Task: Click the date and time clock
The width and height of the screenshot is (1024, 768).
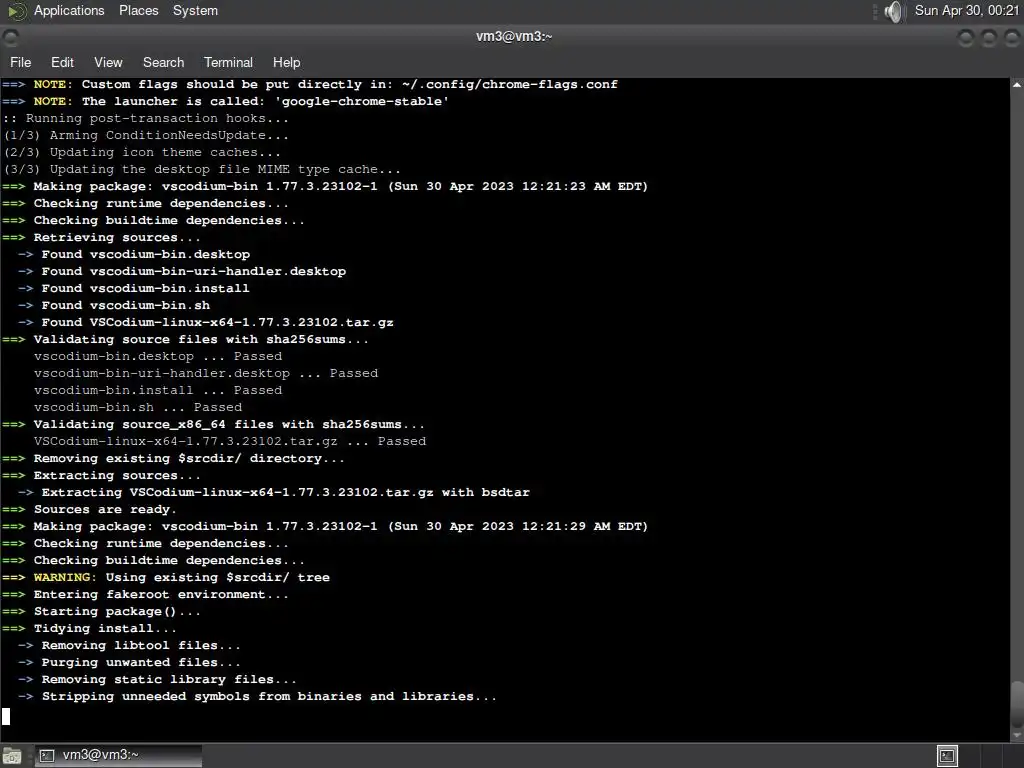Action: [x=967, y=10]
